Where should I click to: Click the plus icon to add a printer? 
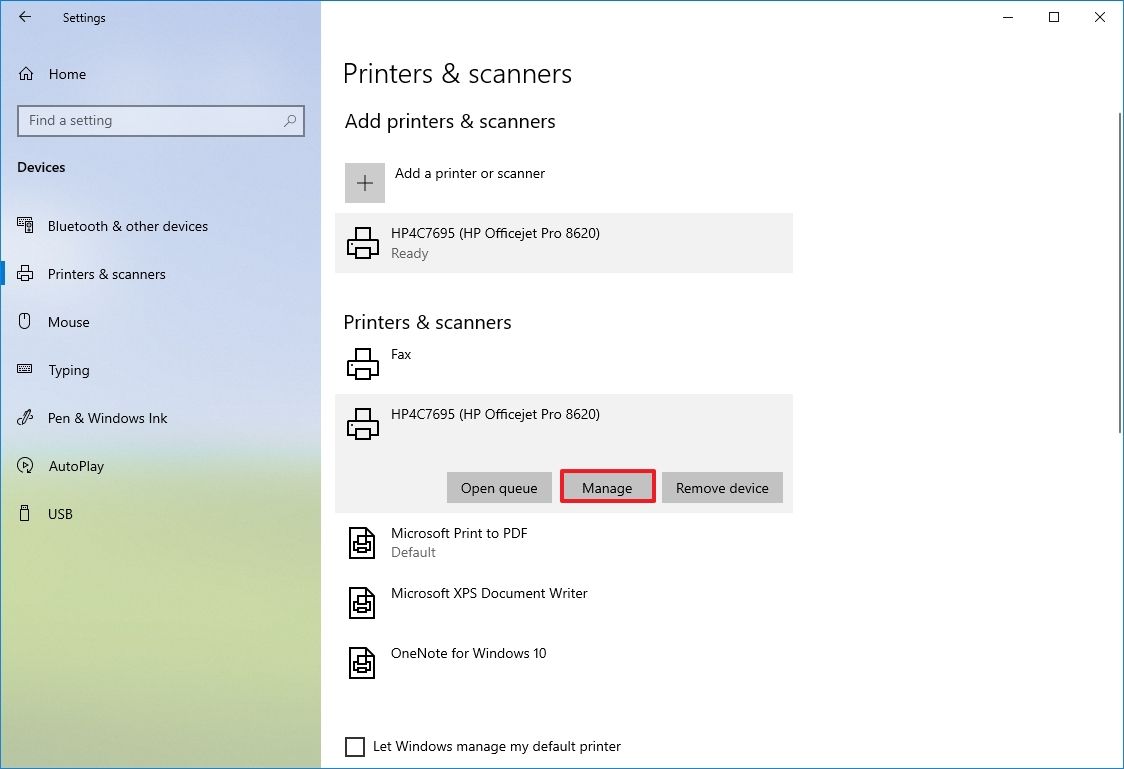[364, 183]
